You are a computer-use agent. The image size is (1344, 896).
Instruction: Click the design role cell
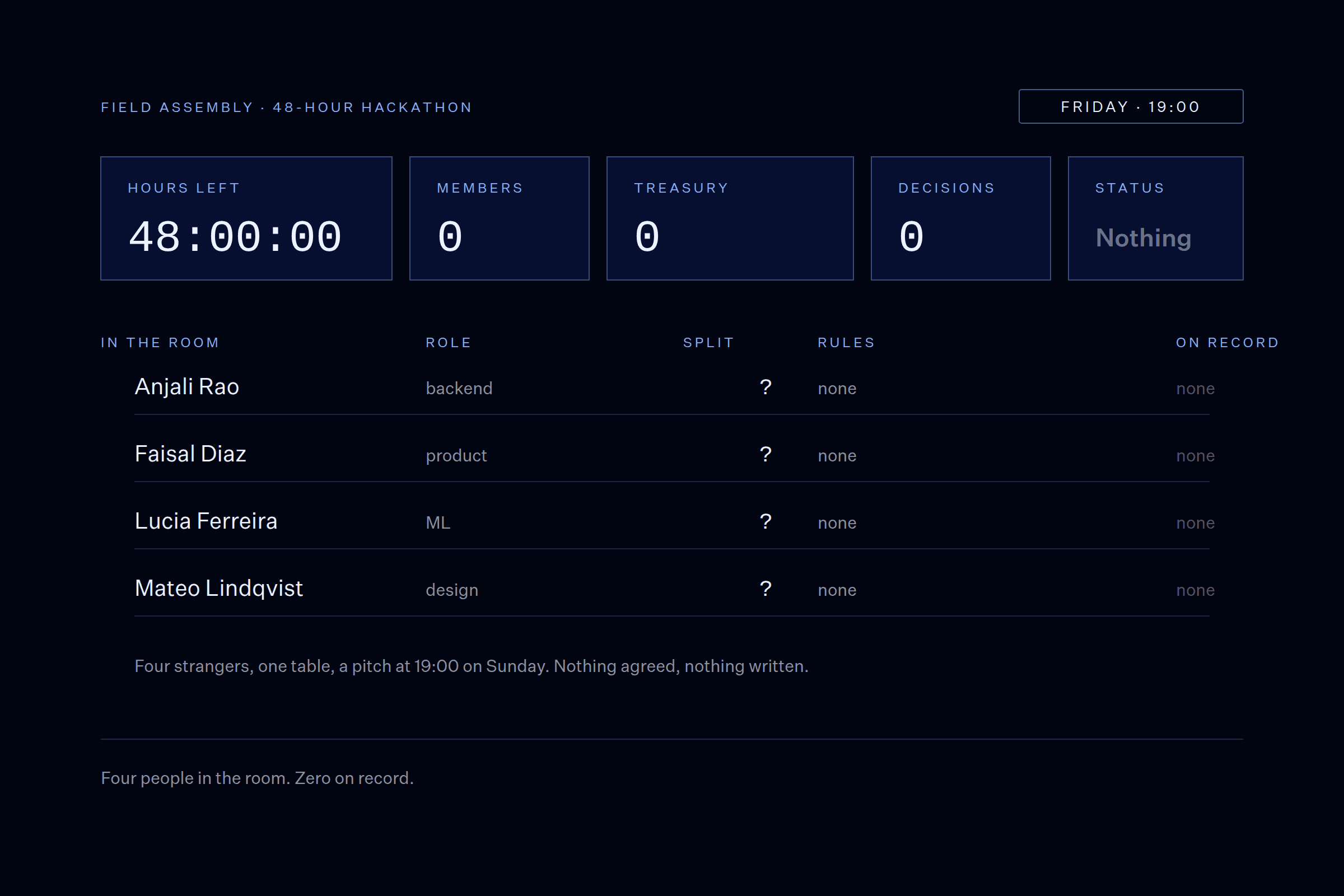tap(451, 590)
